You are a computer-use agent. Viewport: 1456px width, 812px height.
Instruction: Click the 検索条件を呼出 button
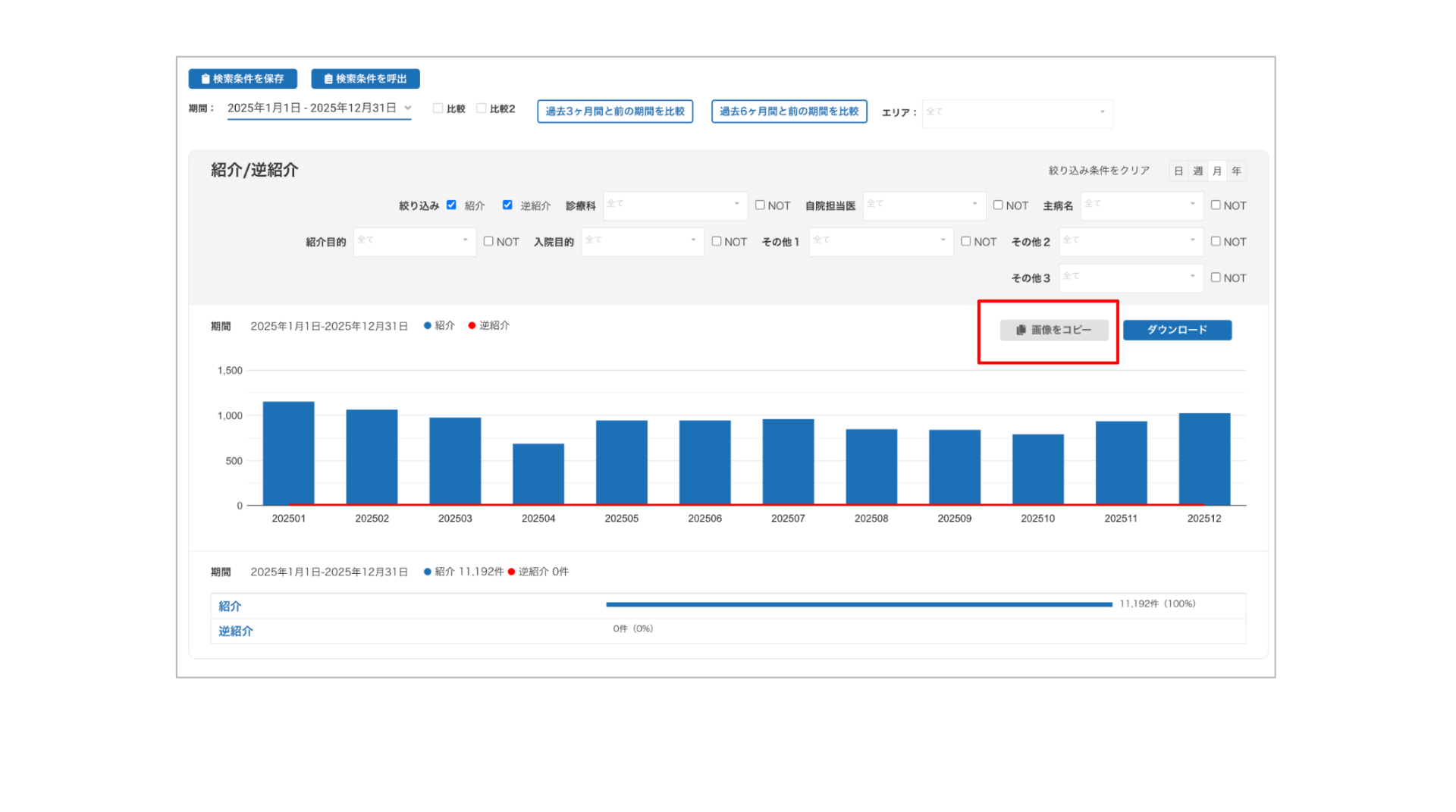(366, 79)
